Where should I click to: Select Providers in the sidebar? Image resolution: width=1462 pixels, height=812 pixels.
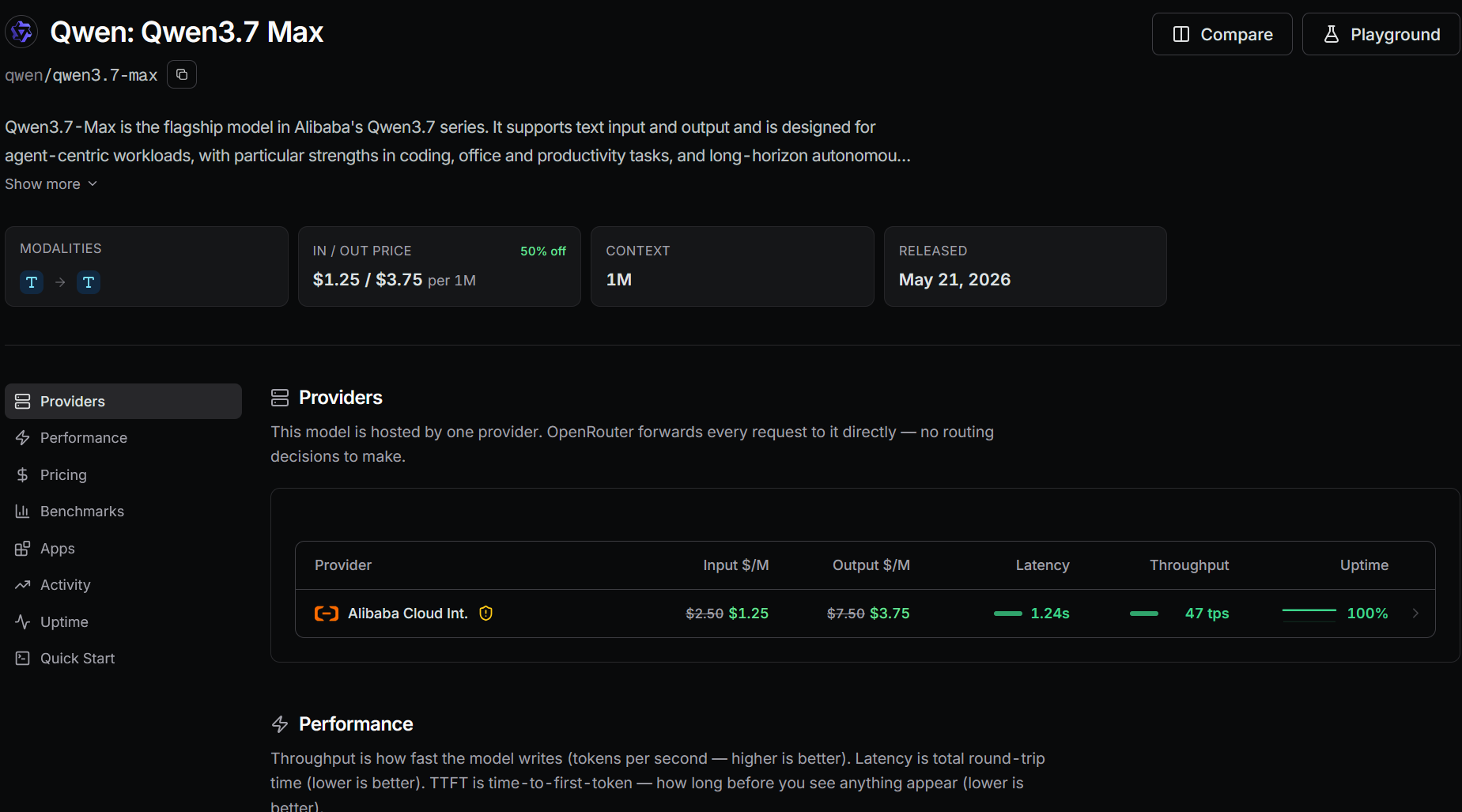(x=123, y=401)
